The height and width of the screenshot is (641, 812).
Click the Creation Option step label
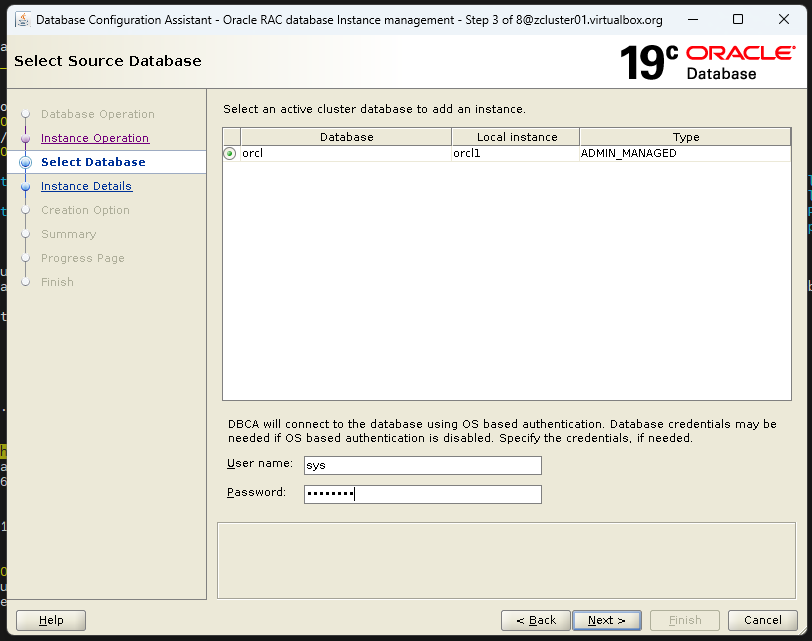pyautogui.click(x=85, y=210)
